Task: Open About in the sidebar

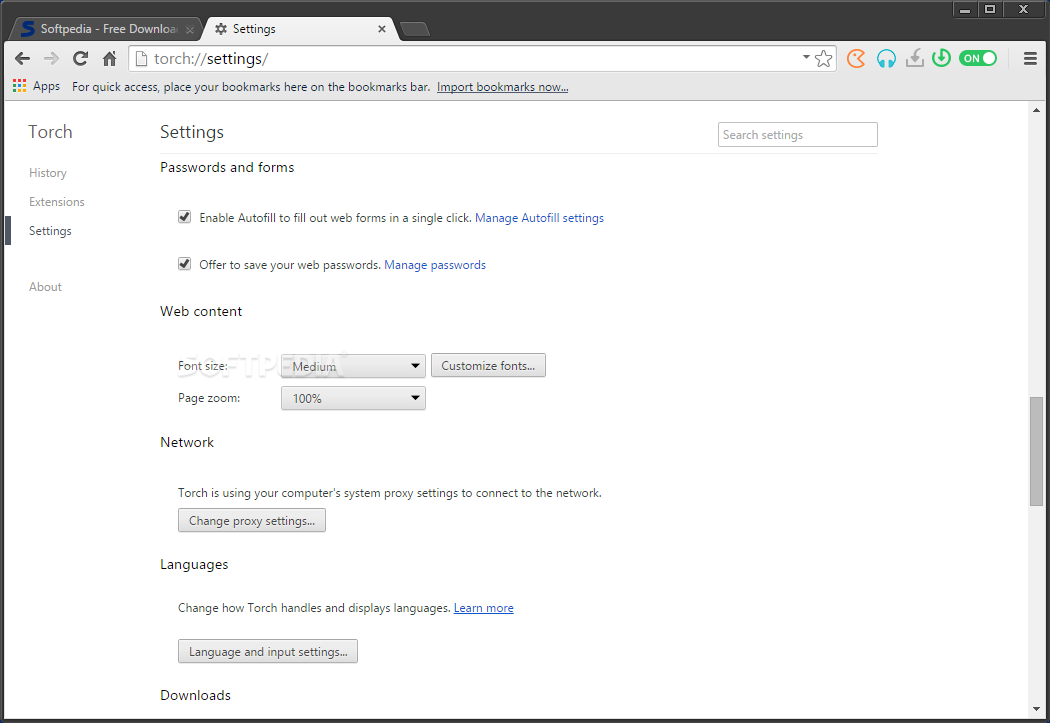Action: click(45, 287)
